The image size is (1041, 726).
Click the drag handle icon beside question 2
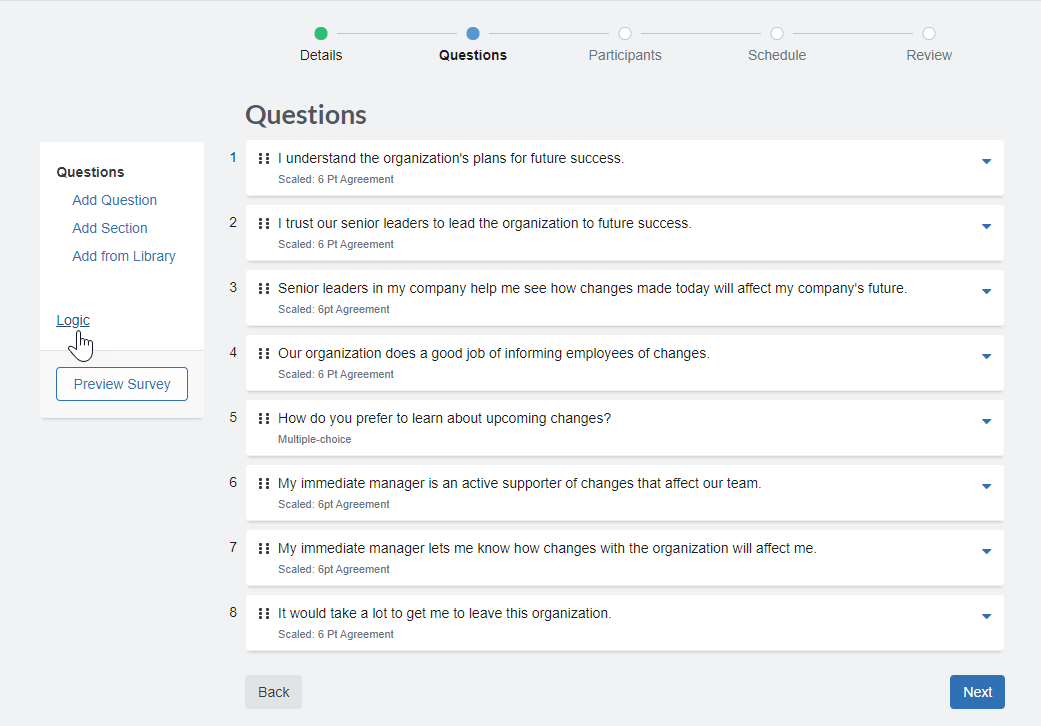click(263, 224)
